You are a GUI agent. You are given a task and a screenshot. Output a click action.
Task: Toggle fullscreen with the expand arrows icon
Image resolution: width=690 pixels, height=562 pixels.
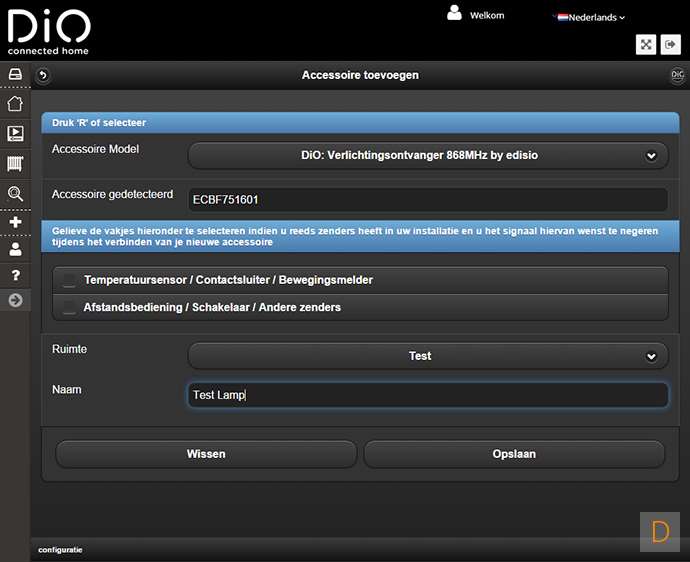click(645, 44)
